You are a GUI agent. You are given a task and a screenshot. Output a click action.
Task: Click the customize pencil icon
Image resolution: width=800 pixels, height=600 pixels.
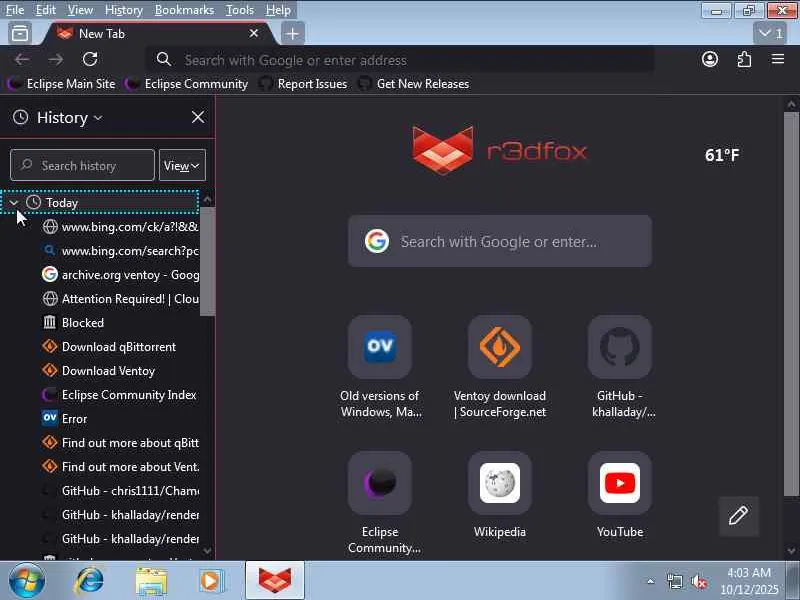738,516
